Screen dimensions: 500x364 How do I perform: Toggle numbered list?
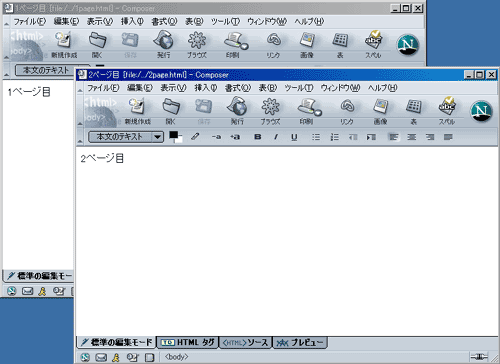click(x=334, y=137)
